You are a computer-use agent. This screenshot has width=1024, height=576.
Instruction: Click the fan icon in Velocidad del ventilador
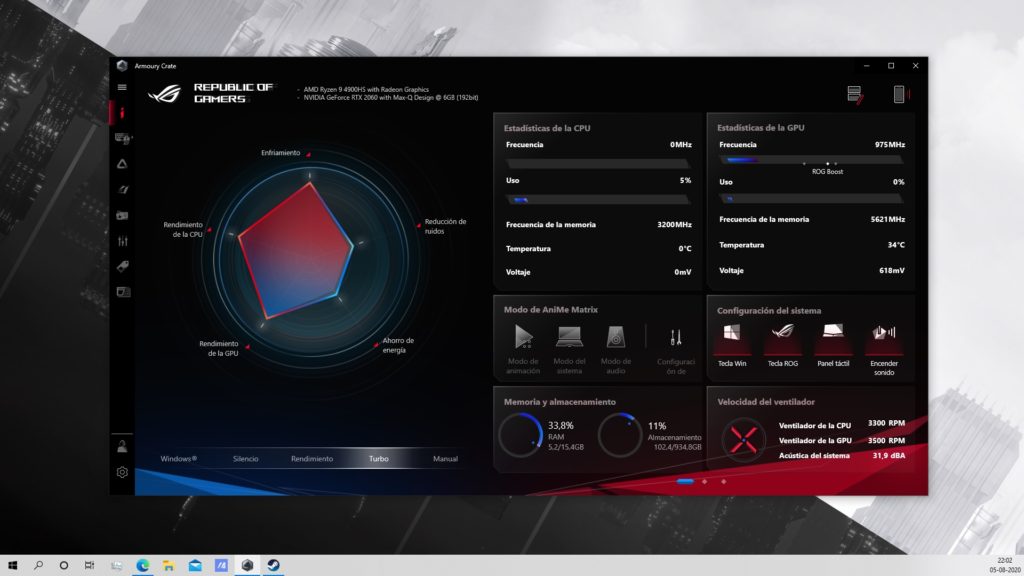pyautogui.click(x=743, y=439)
